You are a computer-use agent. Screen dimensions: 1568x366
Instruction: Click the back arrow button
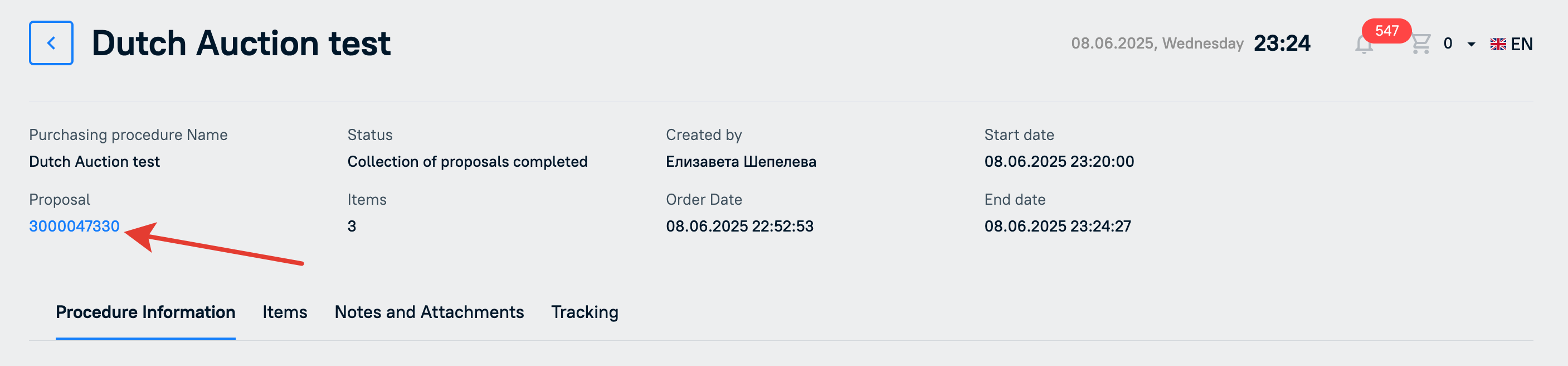[x=51, y=43]
